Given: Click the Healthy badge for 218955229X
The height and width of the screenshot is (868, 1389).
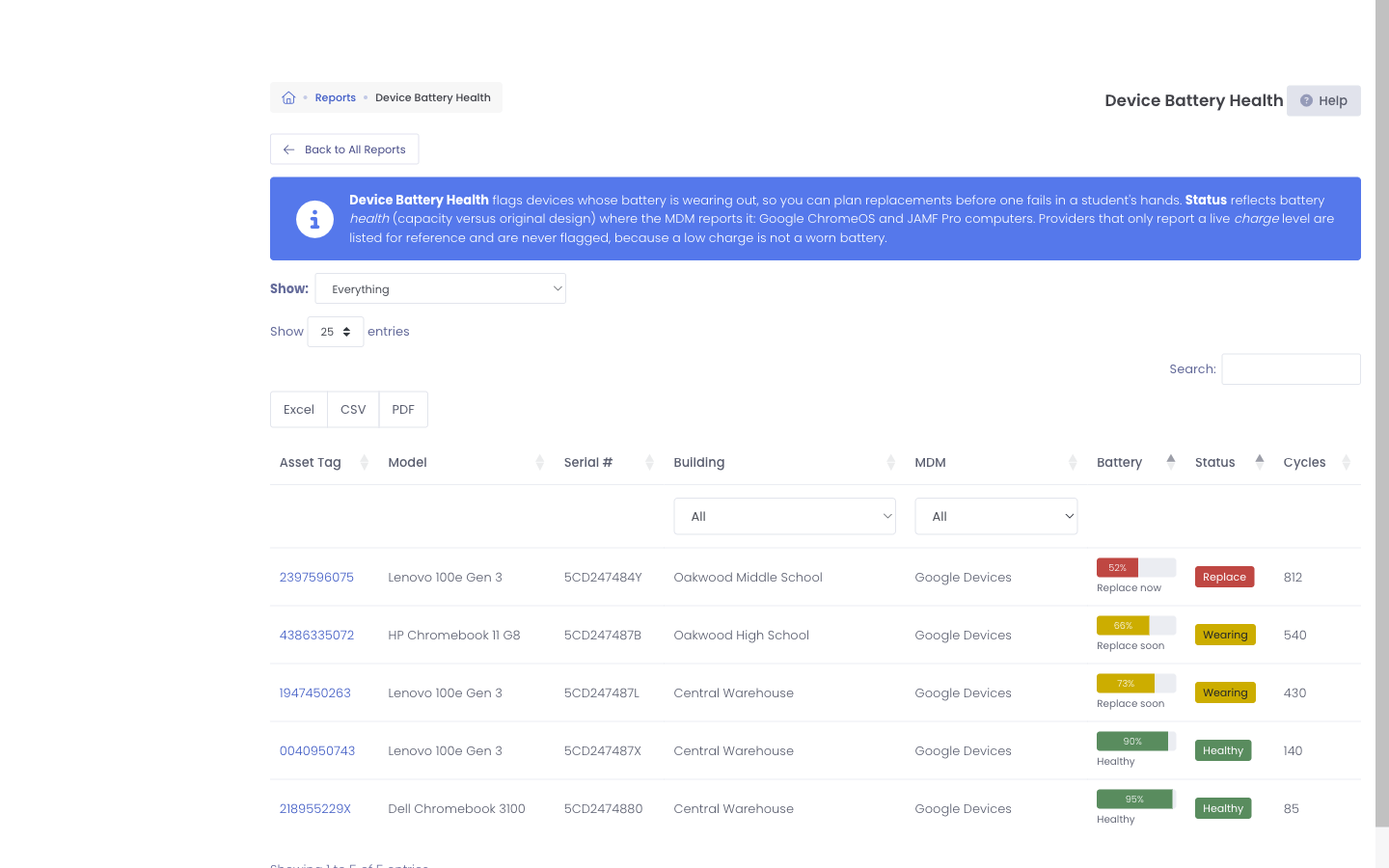Looking at the screenshot, I should 1223,808.
